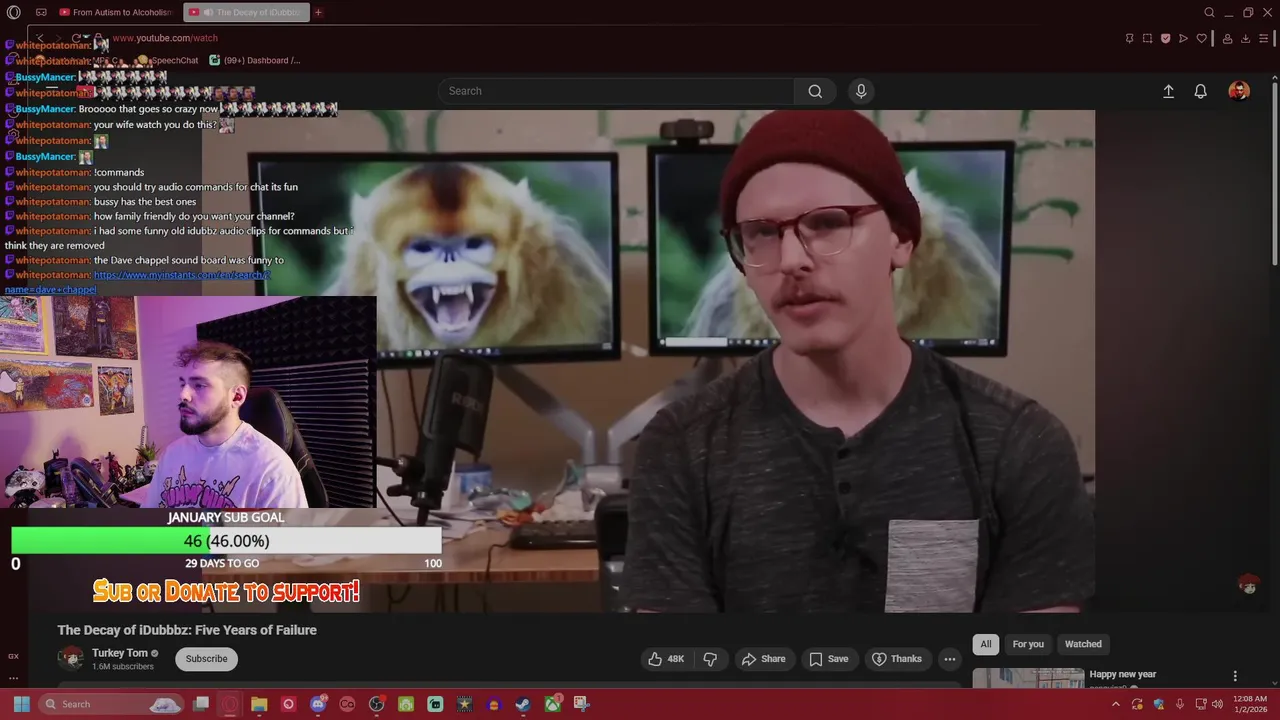Viewport: 1280px width, 720px height.
Task: Open Discord from taskbar
Action: click(318, 704)
